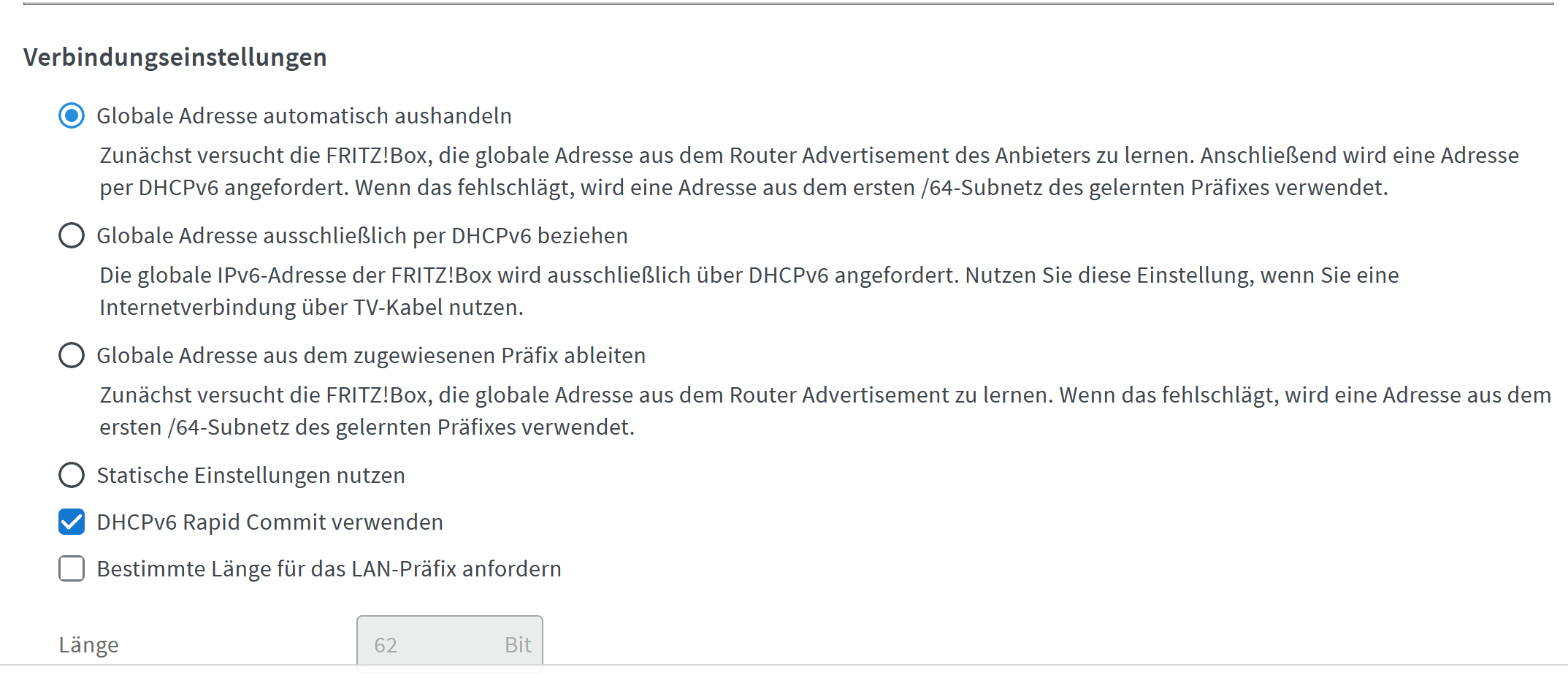Click the label text 'Globale Adresse automatisch aushandeln'
Image resolution: width=1568 pixels, height=678 pixels.
(304, 115)
